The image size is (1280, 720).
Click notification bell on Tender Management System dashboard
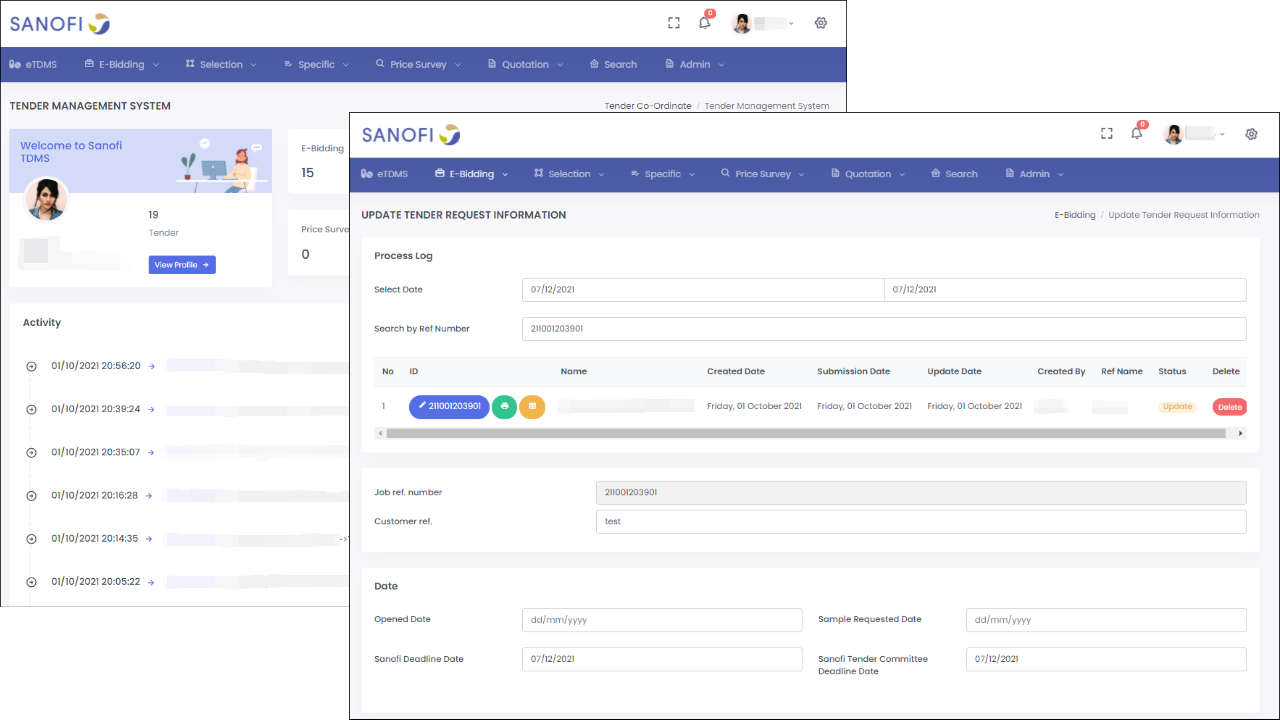pyautogui.click(x=704, y=23)
